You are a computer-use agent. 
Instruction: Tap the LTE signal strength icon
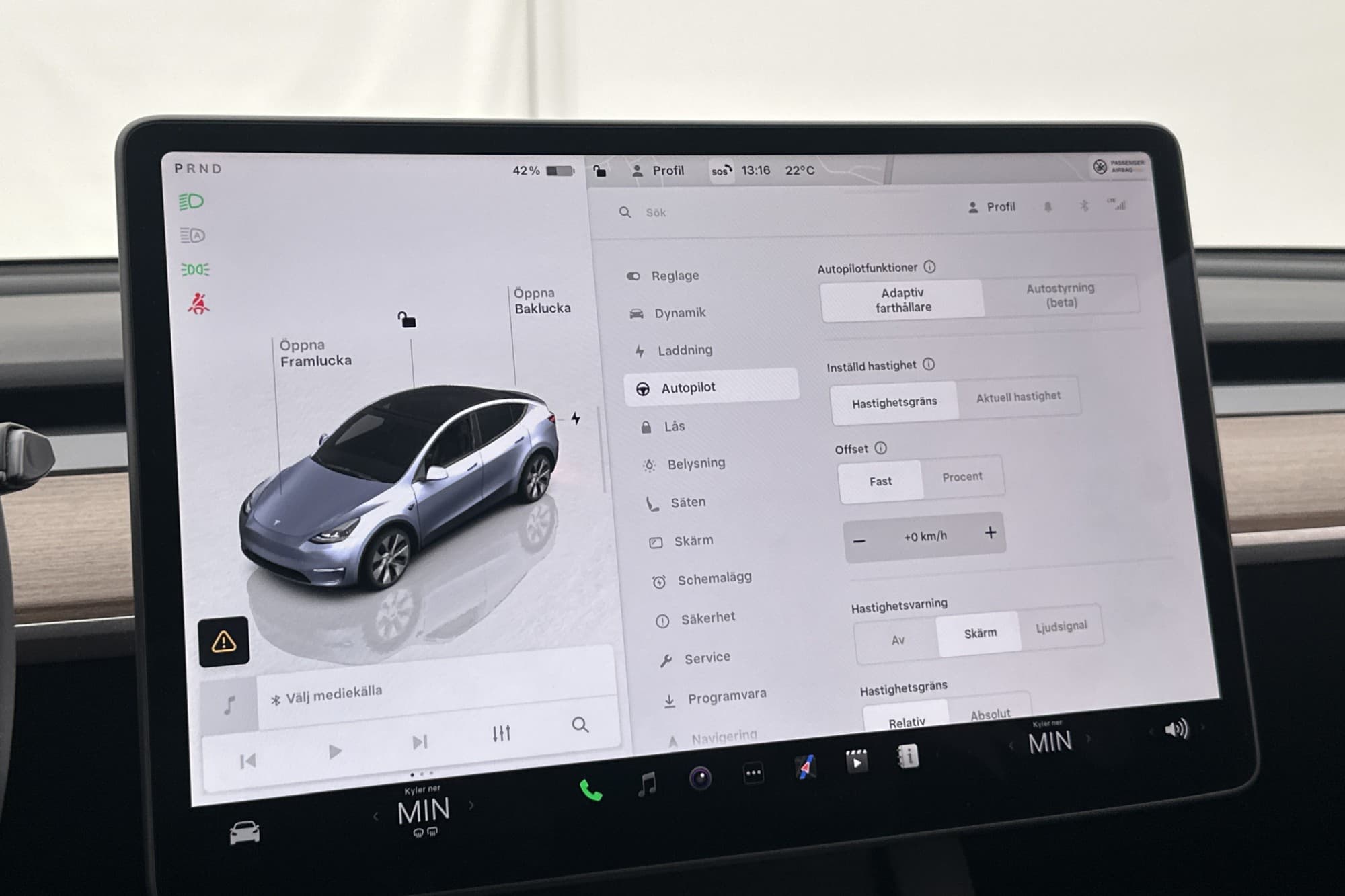(1117, 204)
